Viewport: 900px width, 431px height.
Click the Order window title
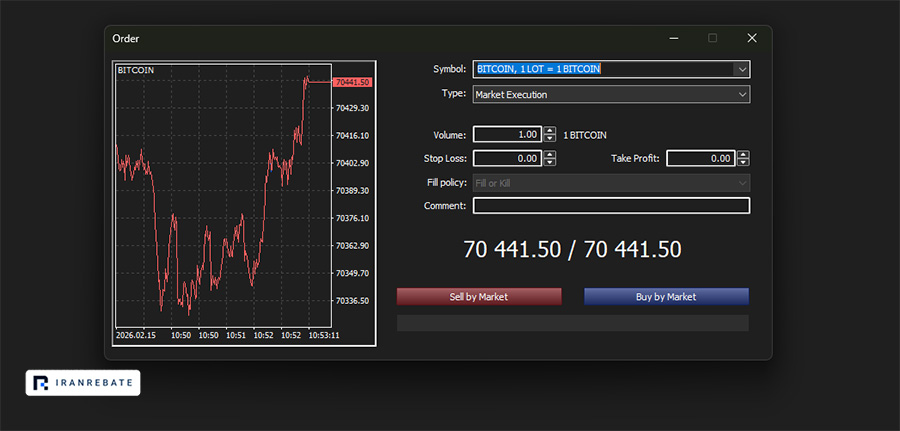point(126,38)
